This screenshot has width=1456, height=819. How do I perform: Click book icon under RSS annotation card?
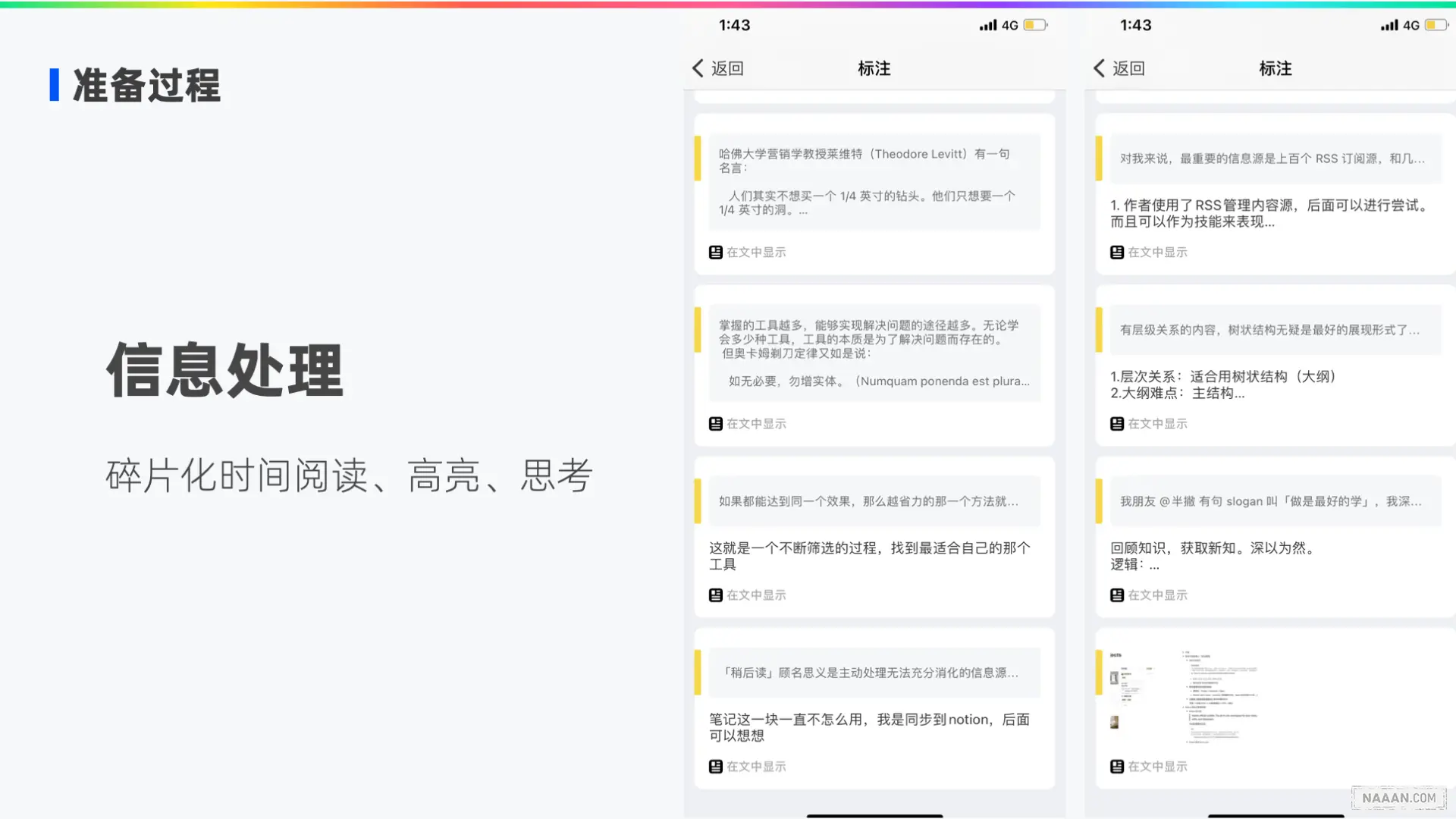coord(1116,253)
